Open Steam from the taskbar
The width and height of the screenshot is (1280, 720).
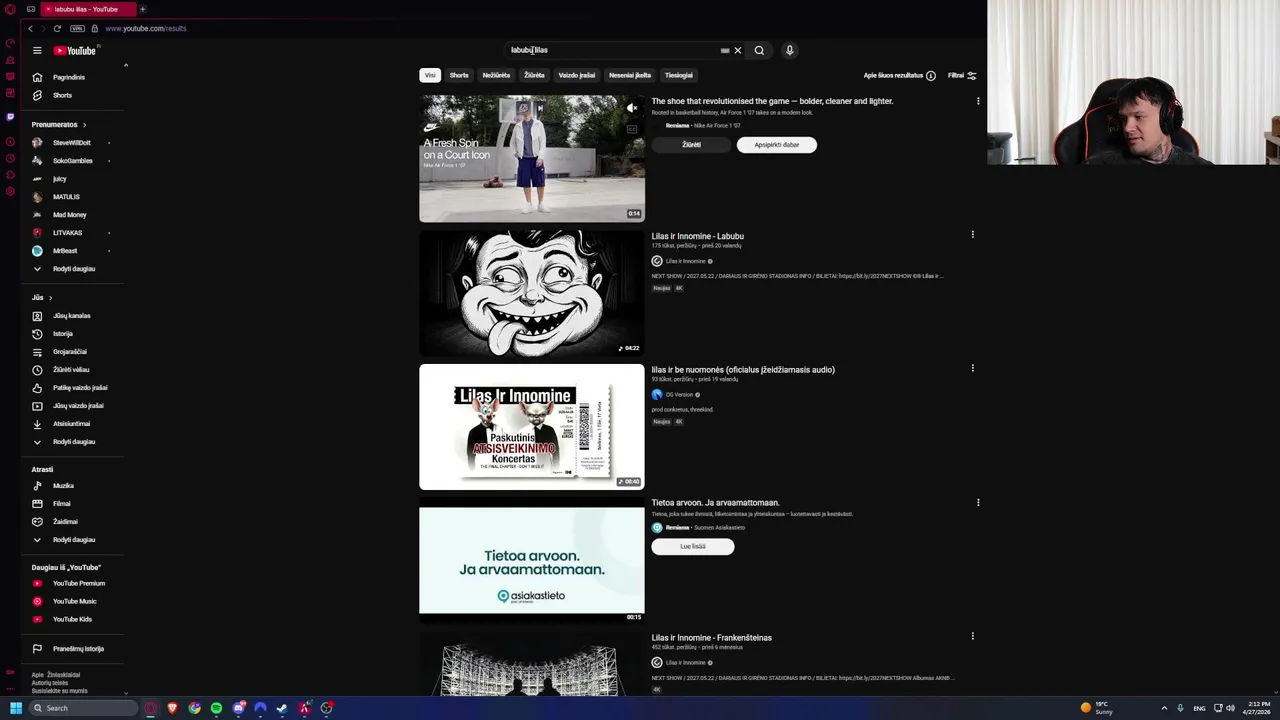coord(282,708)
